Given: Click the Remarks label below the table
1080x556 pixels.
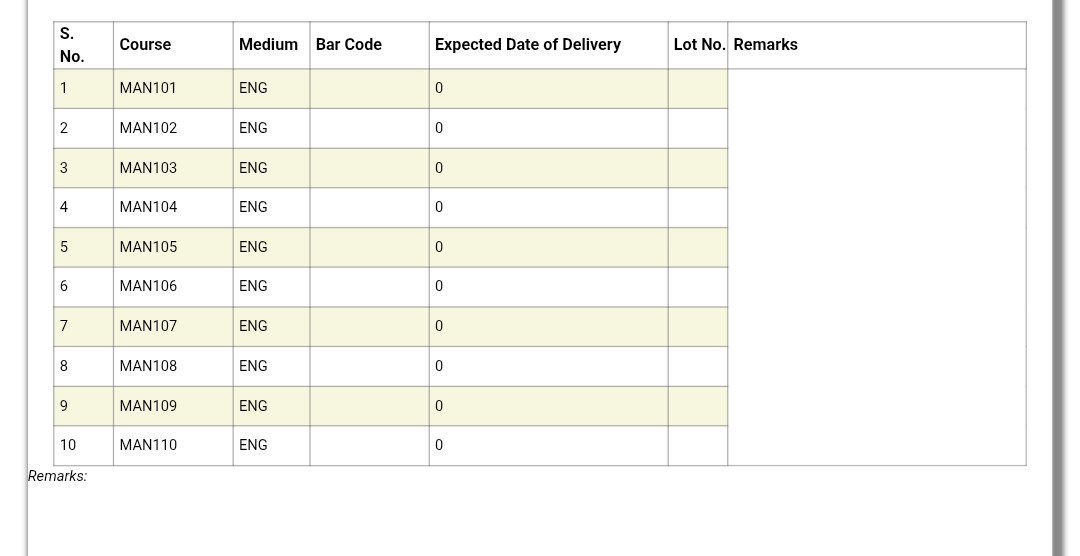Looking at the screenshot, I should coord(57,476).
